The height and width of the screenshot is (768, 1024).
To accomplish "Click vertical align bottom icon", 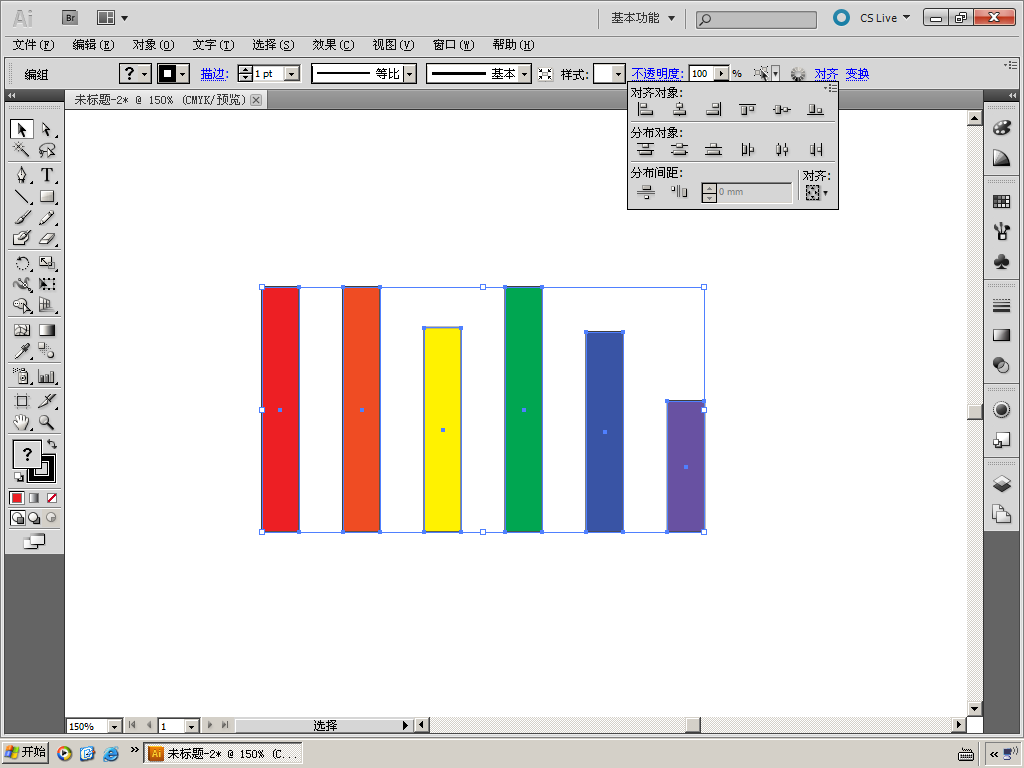I will coord(816,110).
